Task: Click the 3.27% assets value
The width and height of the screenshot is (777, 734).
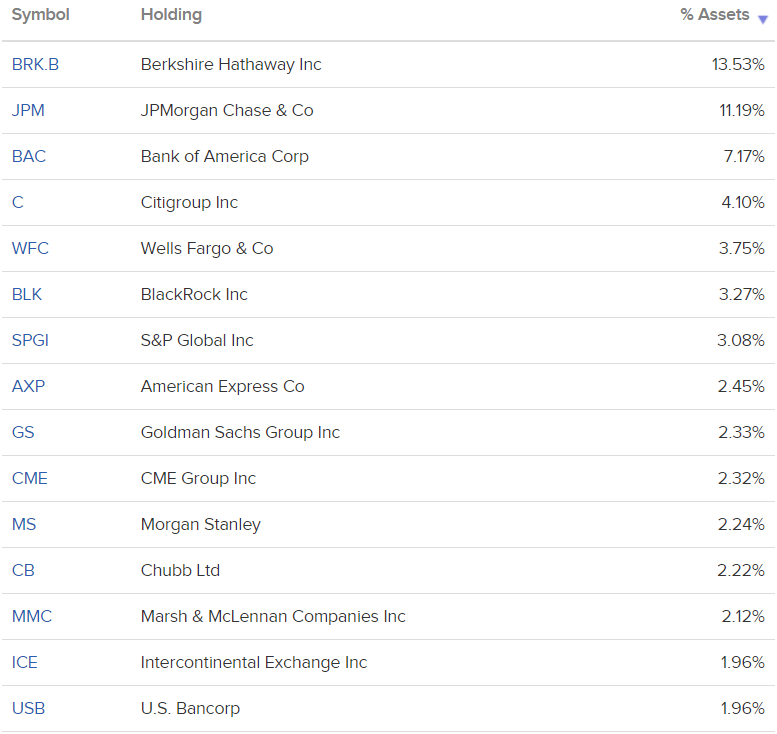Action: click(742, 294)
